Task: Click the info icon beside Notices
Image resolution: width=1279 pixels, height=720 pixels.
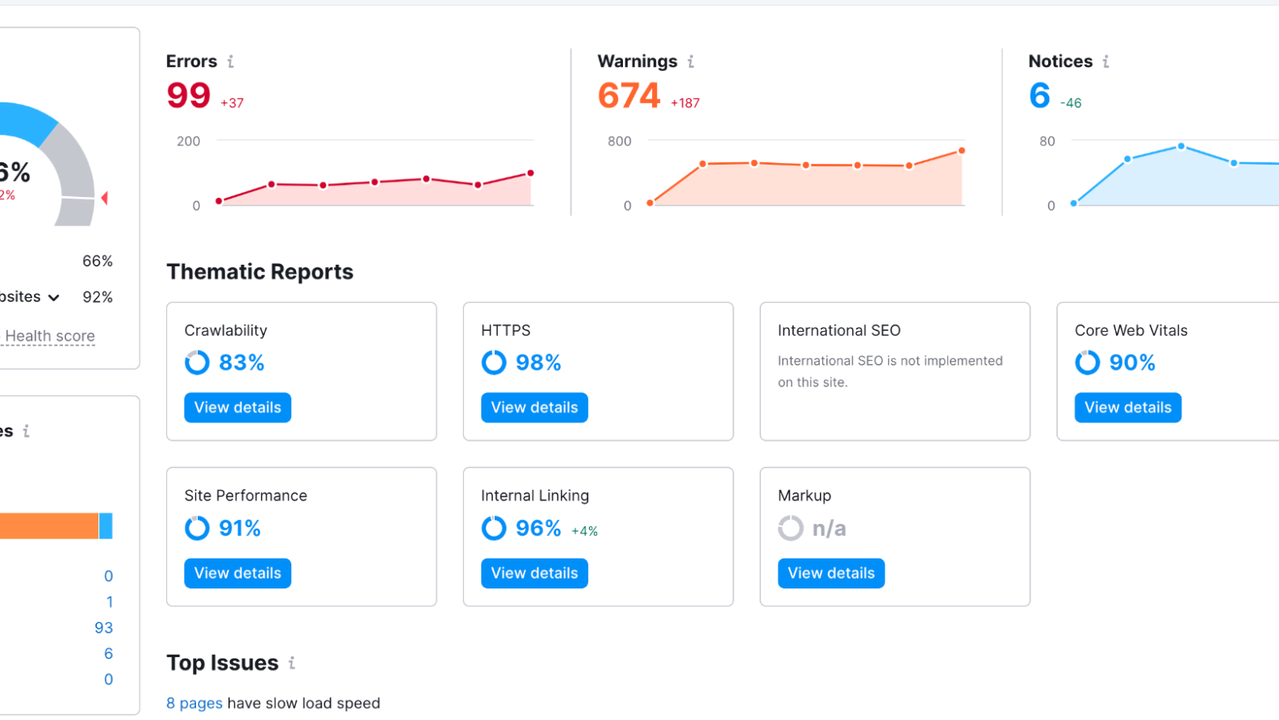Action: click(x=1106, y=62)
